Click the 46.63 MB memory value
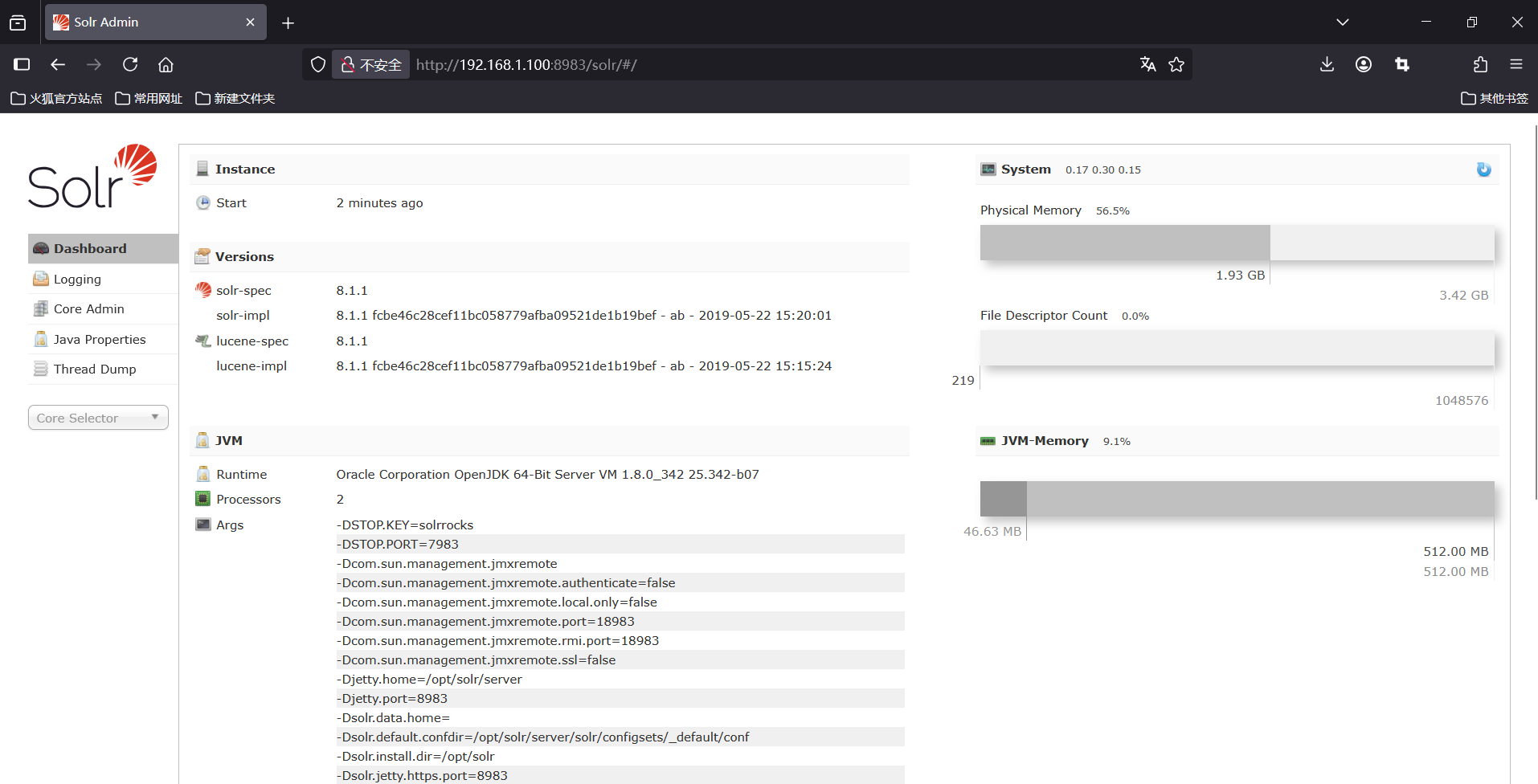This screenshot has height=784, width=1538. (992, 532)
